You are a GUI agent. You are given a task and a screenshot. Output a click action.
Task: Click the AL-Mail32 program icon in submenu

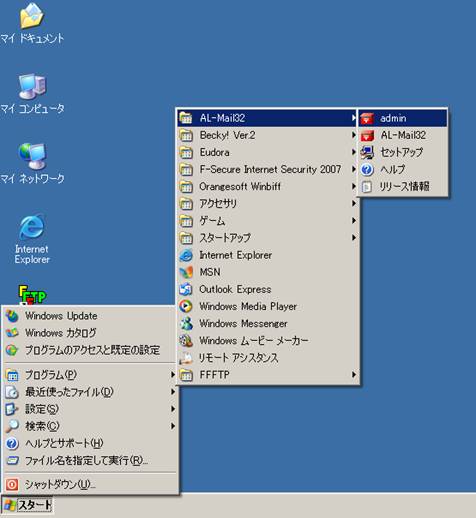click(x=367, y=135)
